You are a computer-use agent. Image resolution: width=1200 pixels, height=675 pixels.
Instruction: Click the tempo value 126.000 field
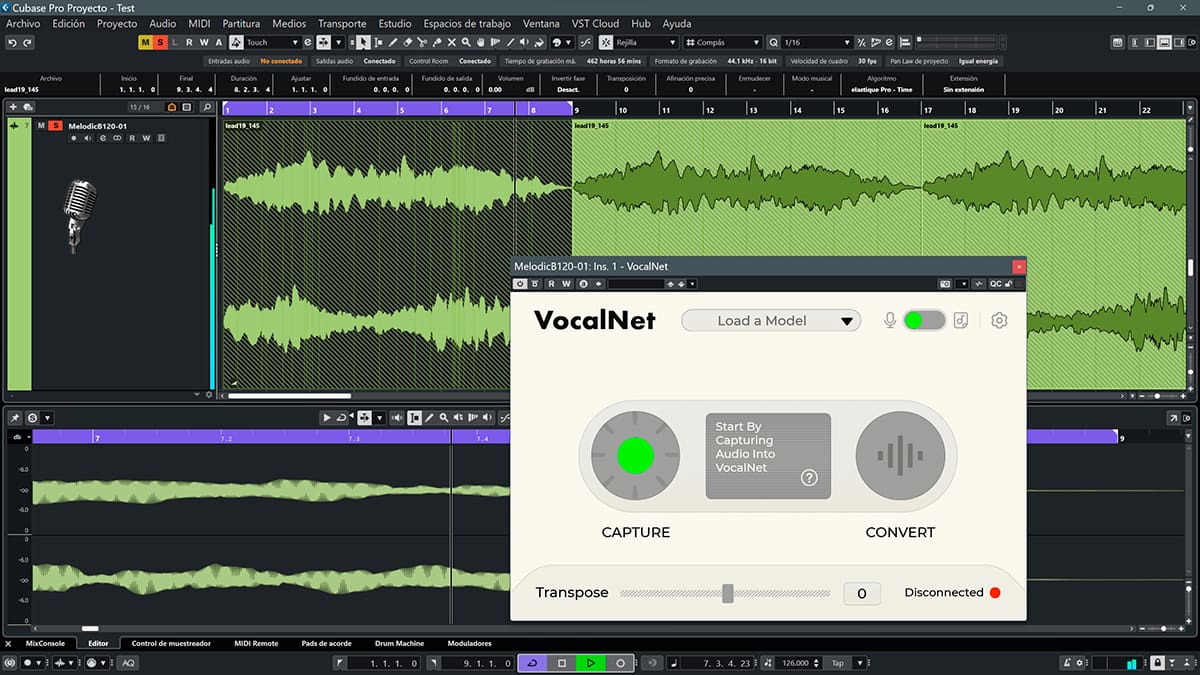coord(796,663)
